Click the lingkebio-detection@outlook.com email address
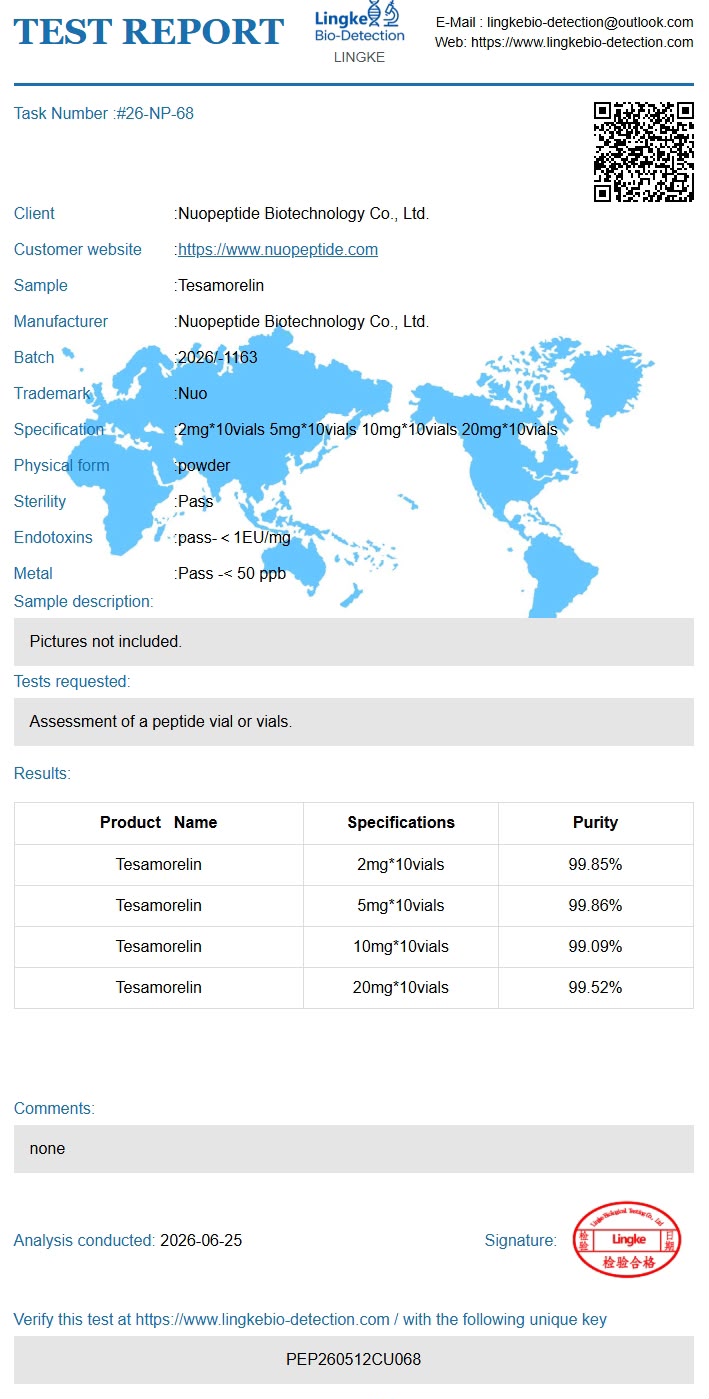The height and width of the screenshot is (1399, 709). pos(590,22)
